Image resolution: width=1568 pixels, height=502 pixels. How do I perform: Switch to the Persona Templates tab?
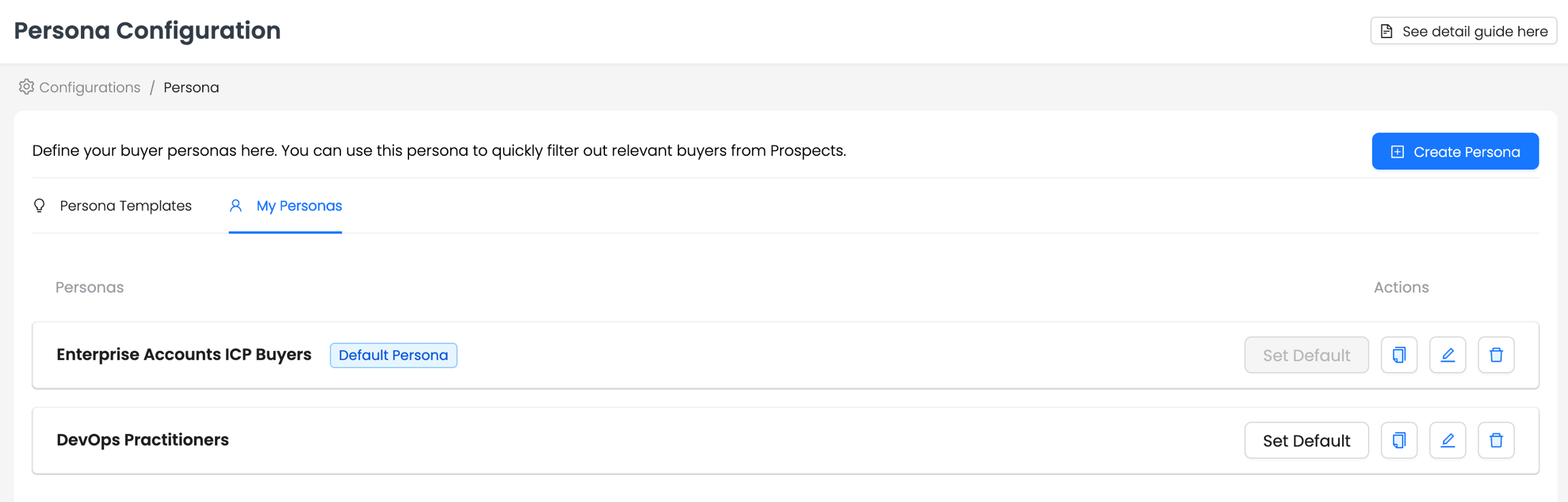(x=125, y=205)
